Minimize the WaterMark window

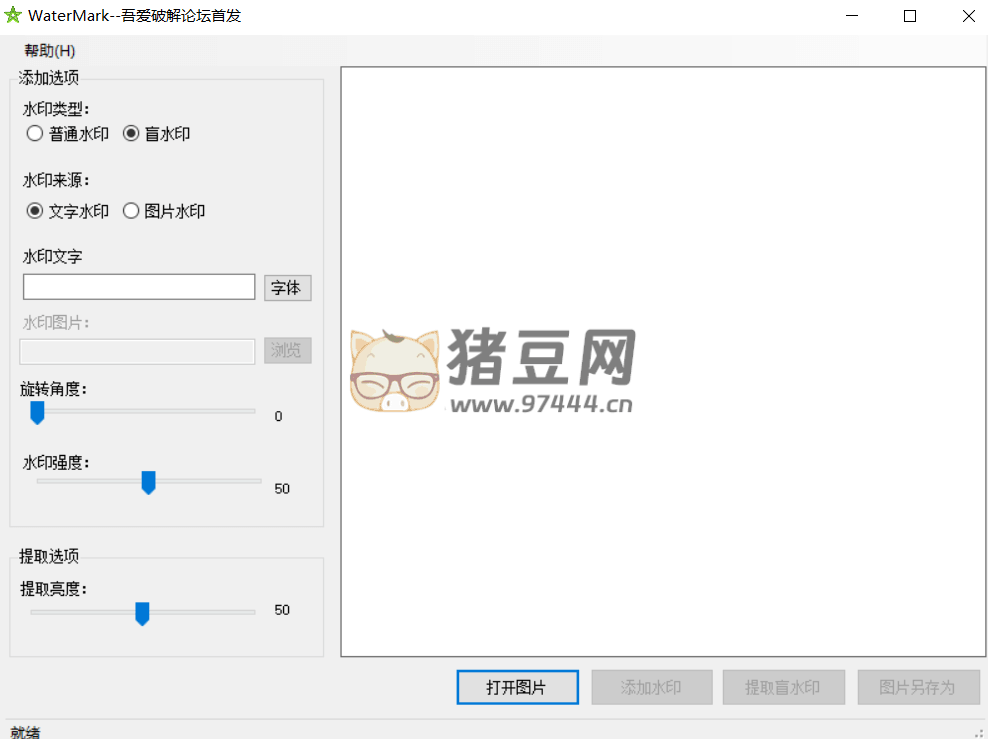pyautogui.click(x=852, y=16)
